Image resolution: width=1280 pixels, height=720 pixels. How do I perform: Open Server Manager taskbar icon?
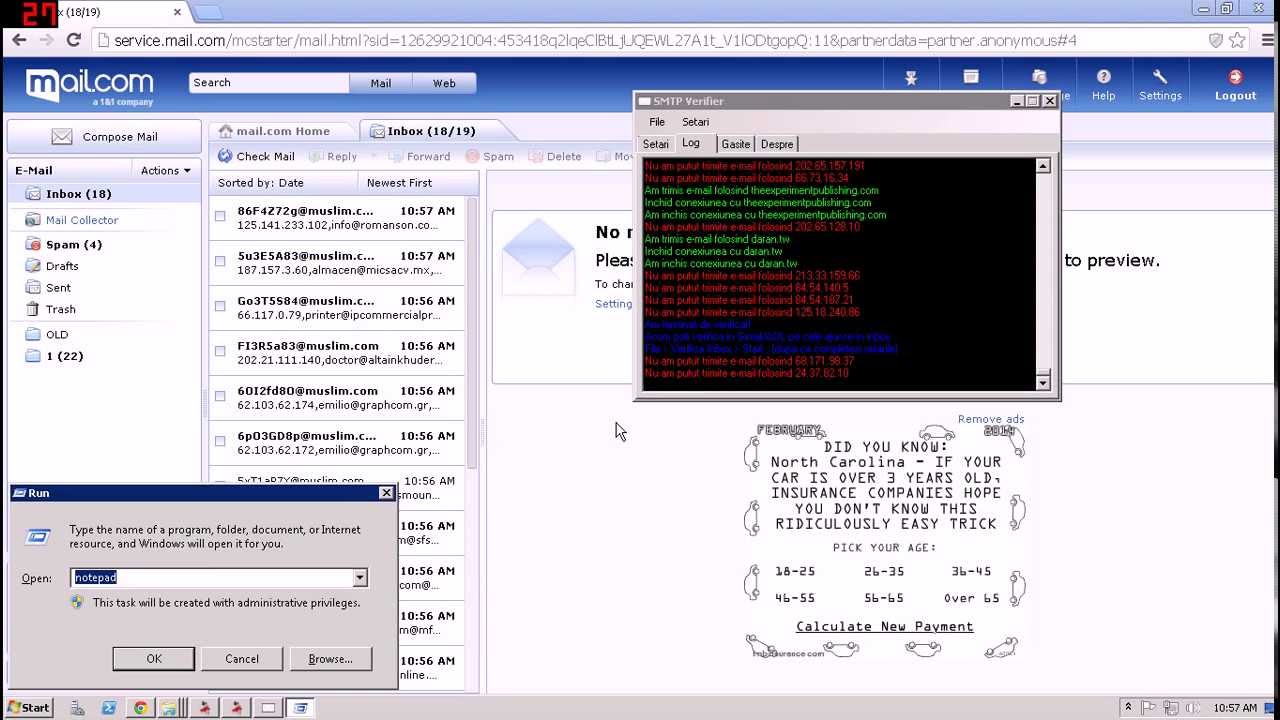(77, 708)
